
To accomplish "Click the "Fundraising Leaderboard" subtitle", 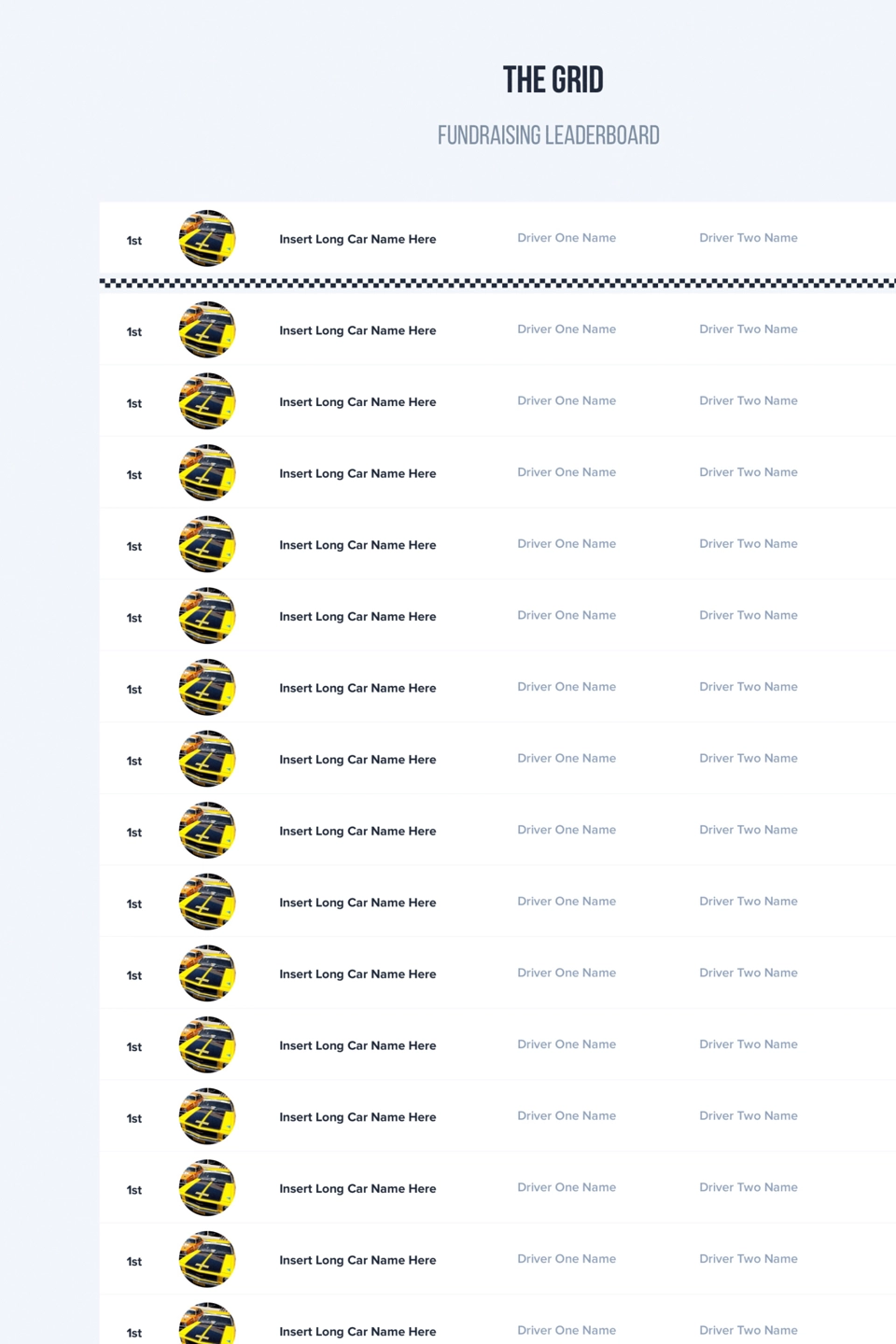I will [549, 135].
